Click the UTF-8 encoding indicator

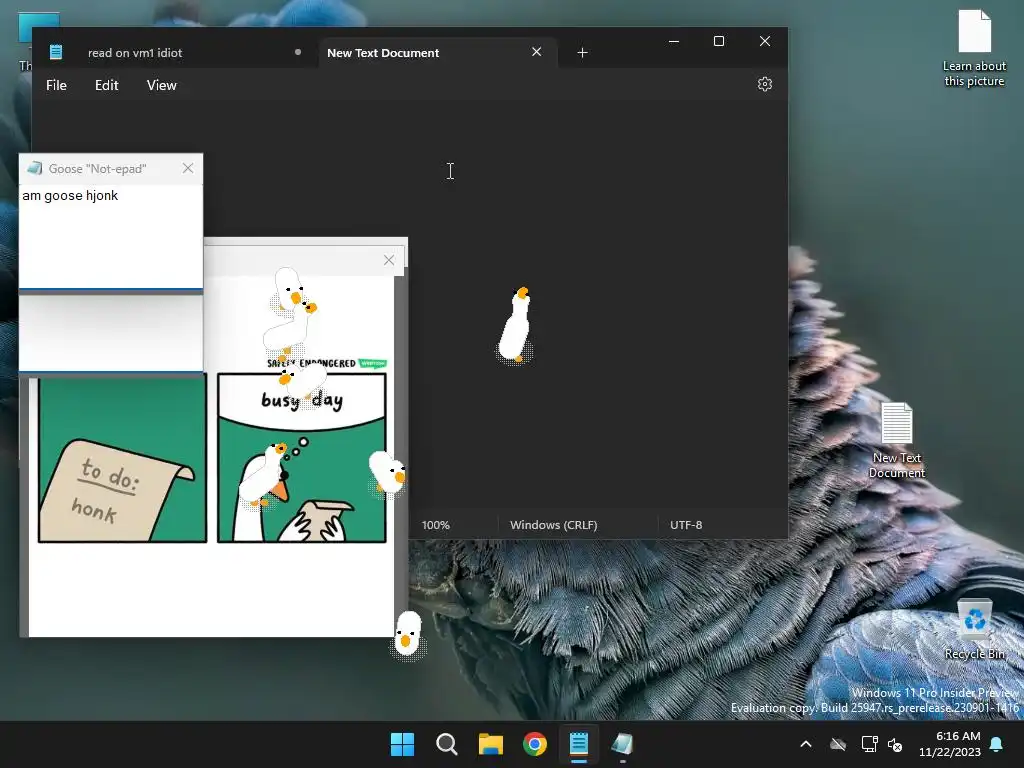(x=686, y=525)
